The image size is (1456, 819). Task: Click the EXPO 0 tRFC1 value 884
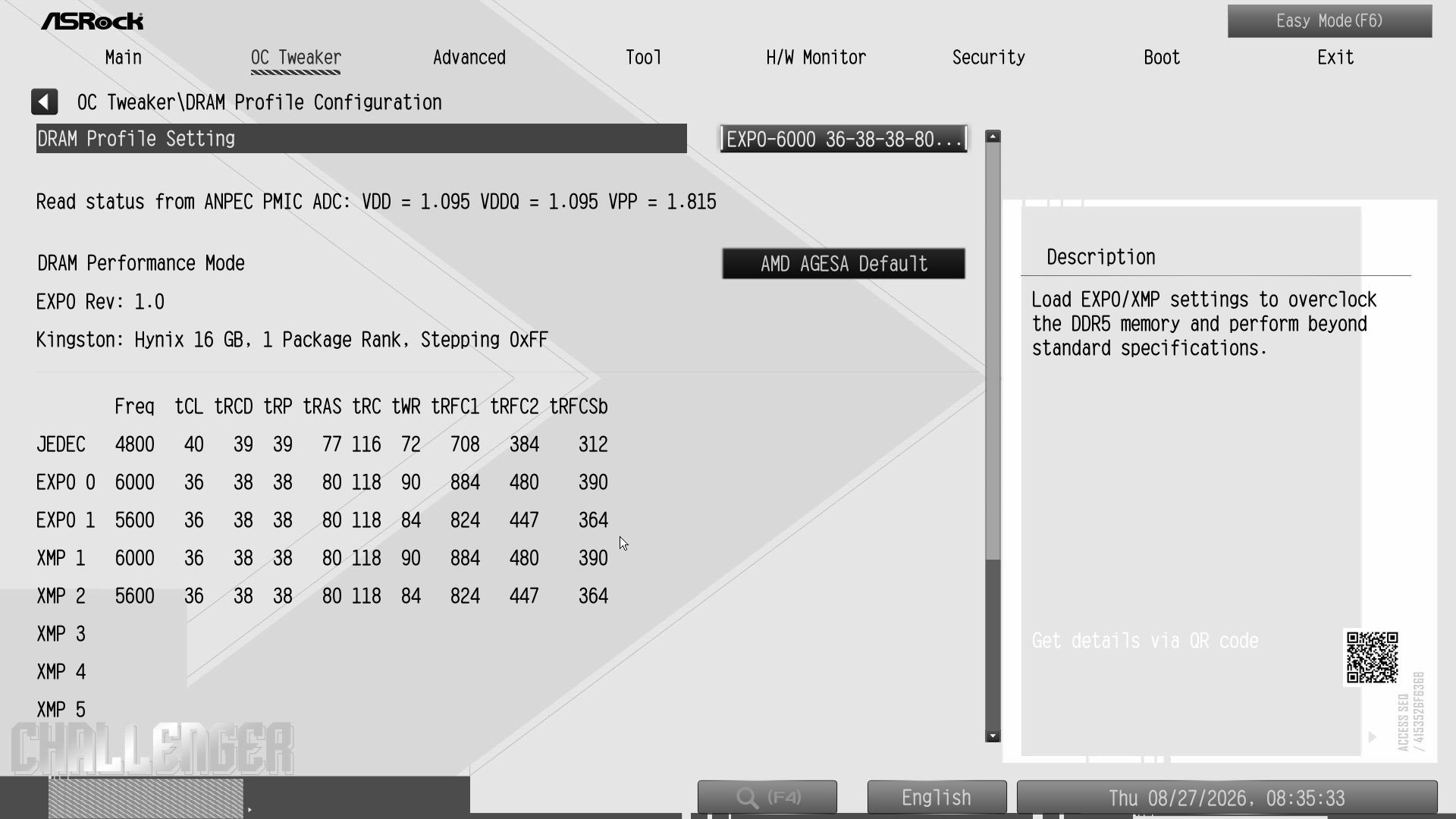pyautogui.click(x=465, y=482)
